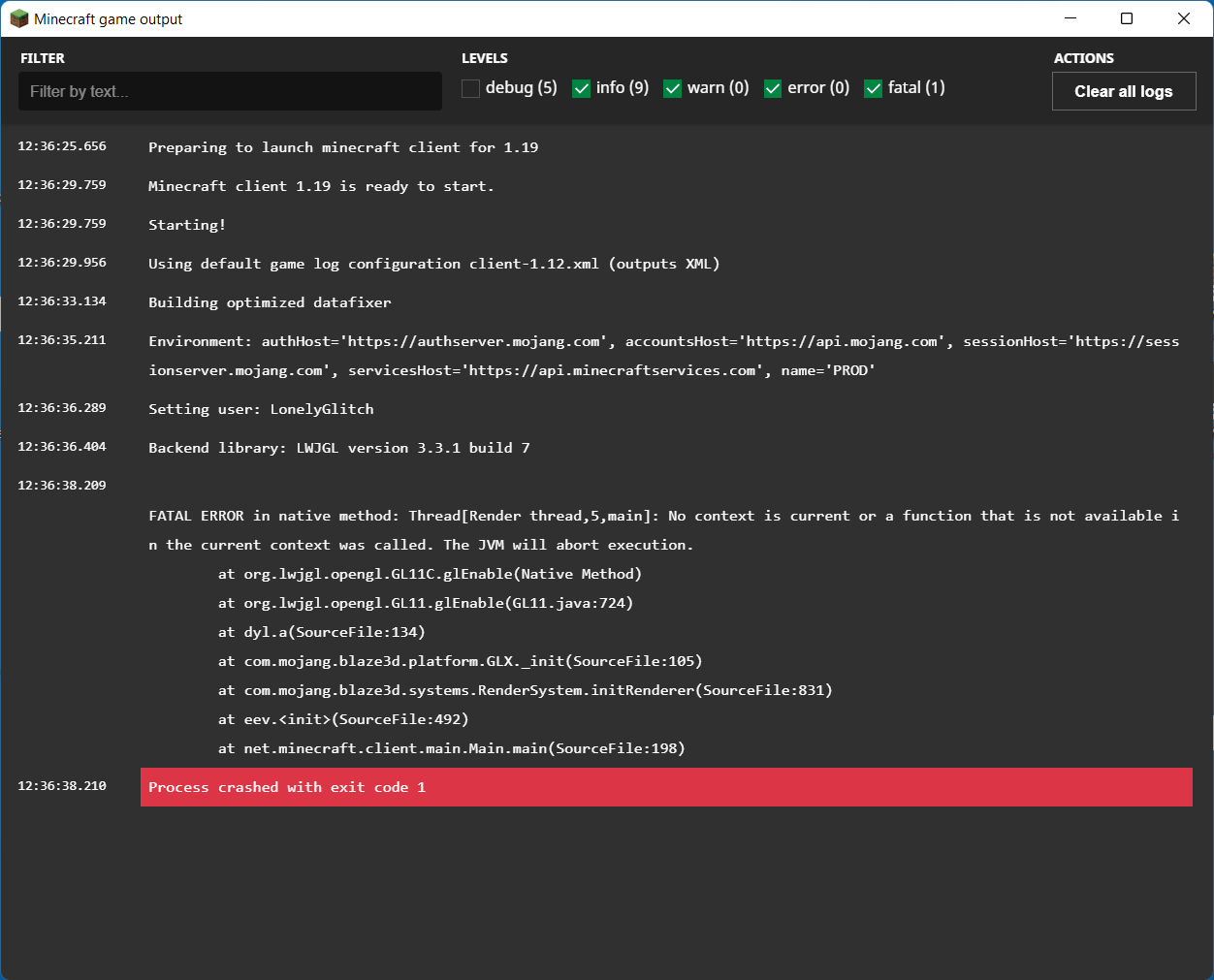
Task: Click the Using default game log configuration line
Action: tap(434, 264)
